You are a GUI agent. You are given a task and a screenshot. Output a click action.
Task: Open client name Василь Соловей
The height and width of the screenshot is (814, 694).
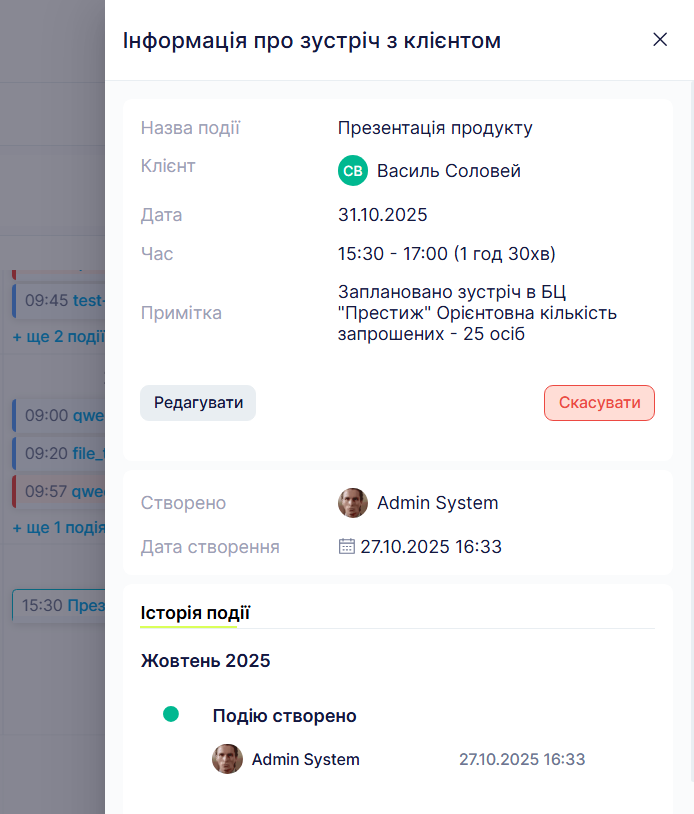[x=448, y=171]
